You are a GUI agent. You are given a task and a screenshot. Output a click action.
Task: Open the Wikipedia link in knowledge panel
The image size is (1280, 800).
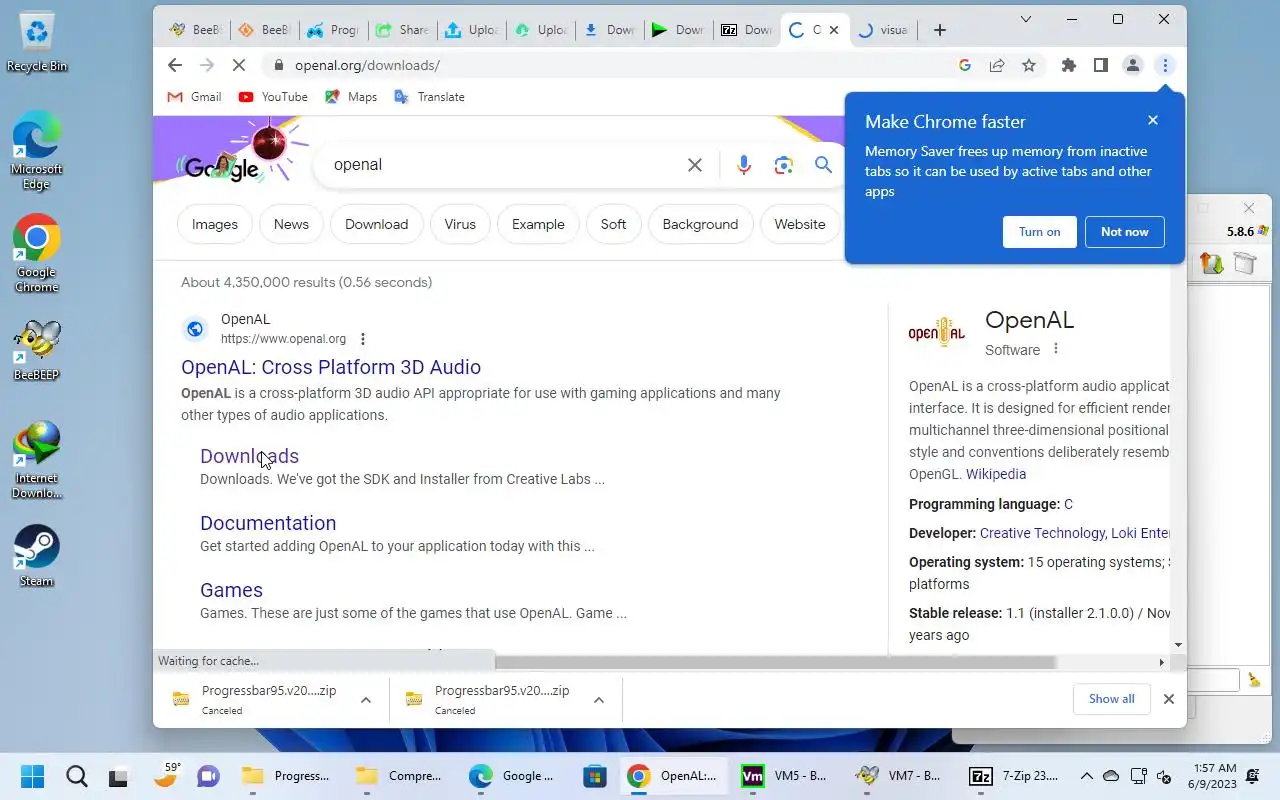[996, 474]
